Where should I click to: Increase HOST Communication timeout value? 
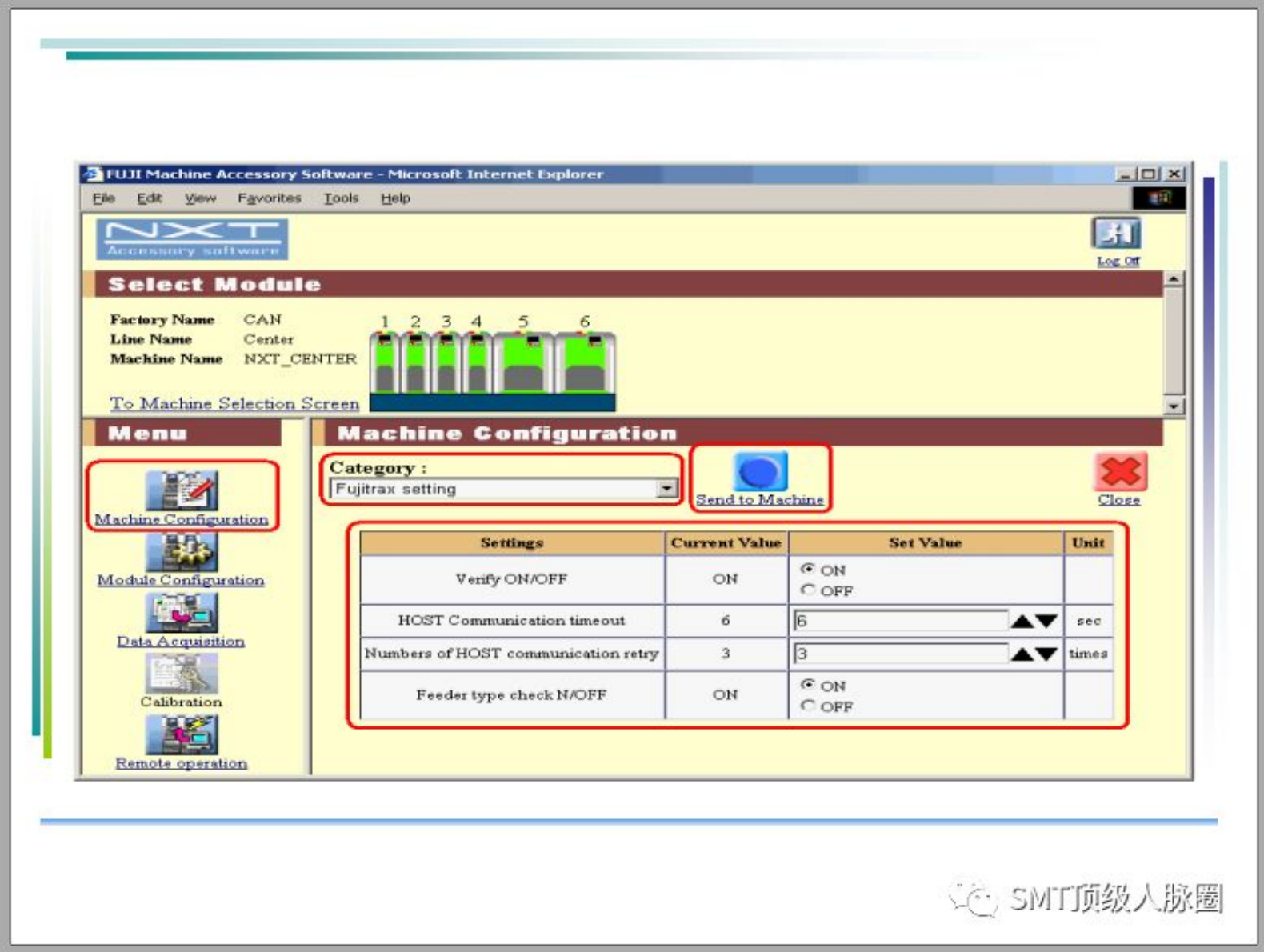tap(1022, 621)
